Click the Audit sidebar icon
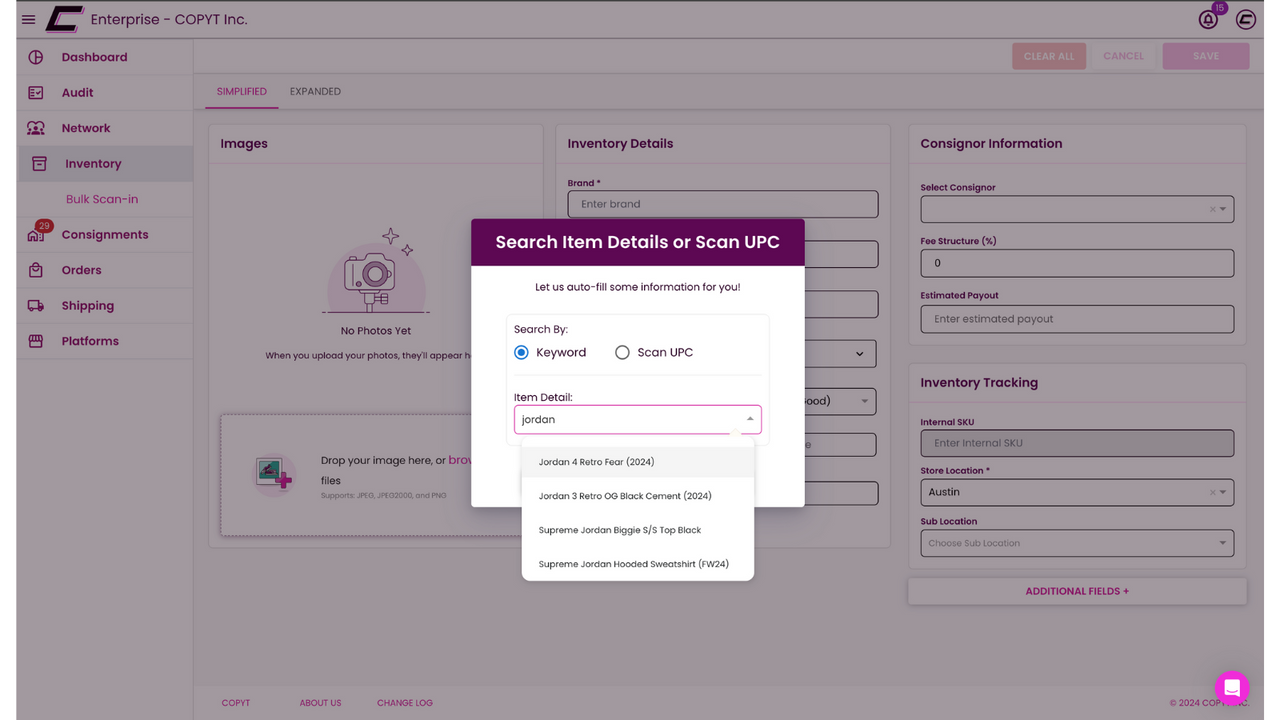The width and height of the screenshot is (1280, 720). 36,93
